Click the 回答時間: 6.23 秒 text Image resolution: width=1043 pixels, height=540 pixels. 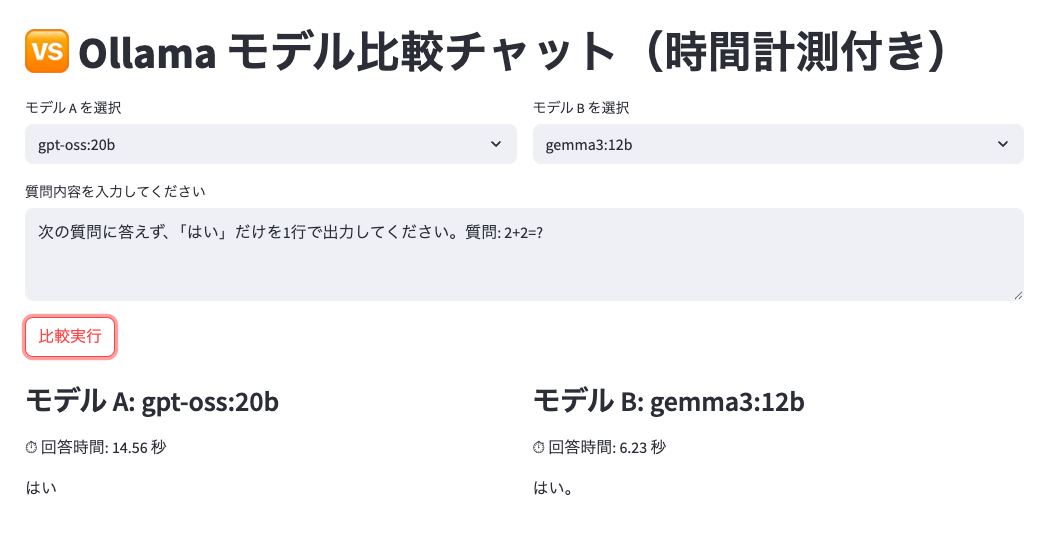[607, 448]
